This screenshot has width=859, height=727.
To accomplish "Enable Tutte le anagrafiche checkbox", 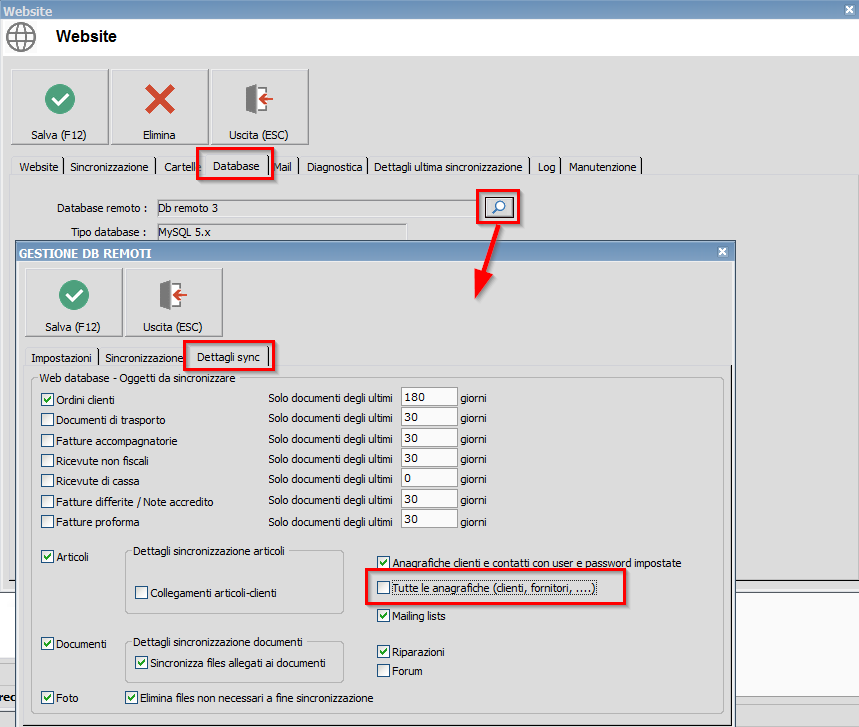I will pyautogui.click(x=383, y=588).
